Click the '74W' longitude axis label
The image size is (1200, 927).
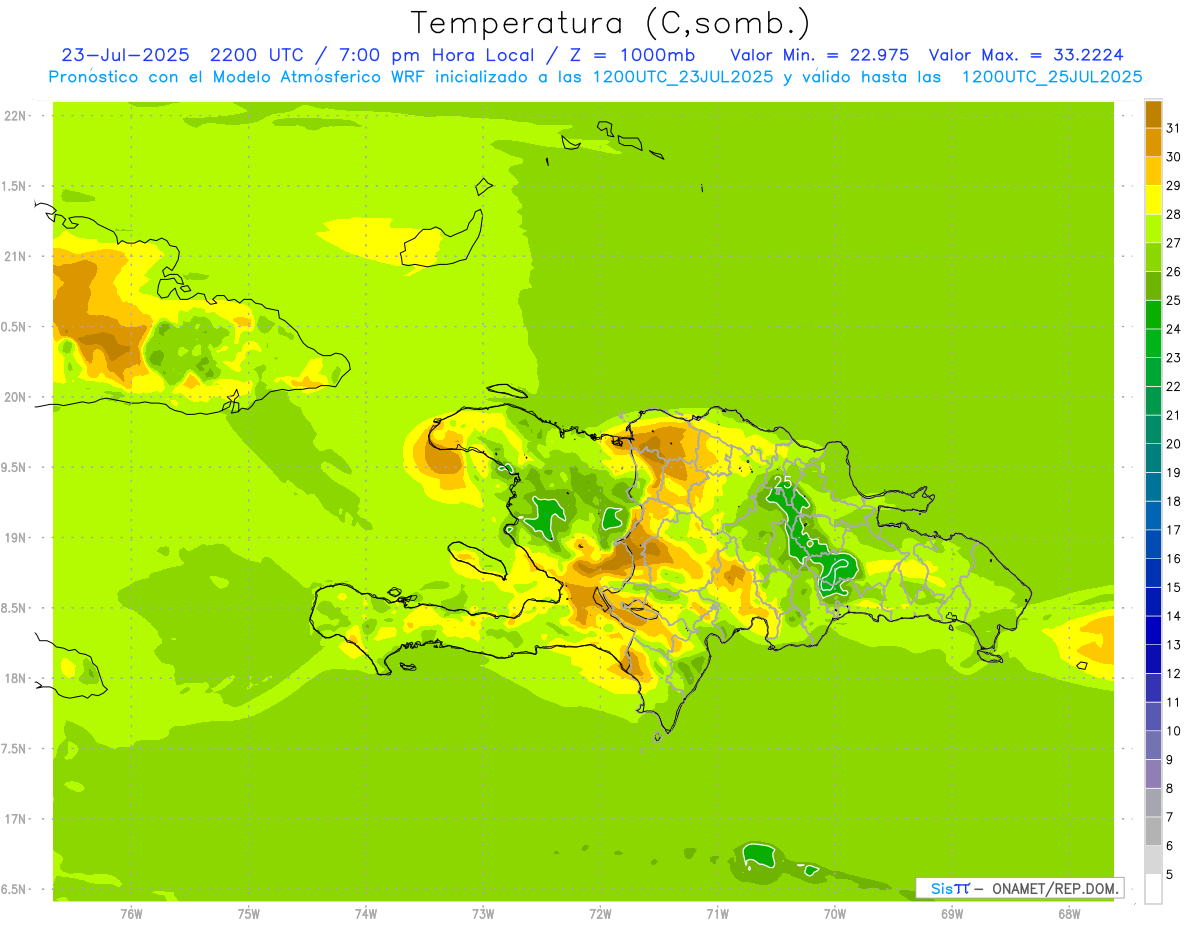[x=366, y=914]
